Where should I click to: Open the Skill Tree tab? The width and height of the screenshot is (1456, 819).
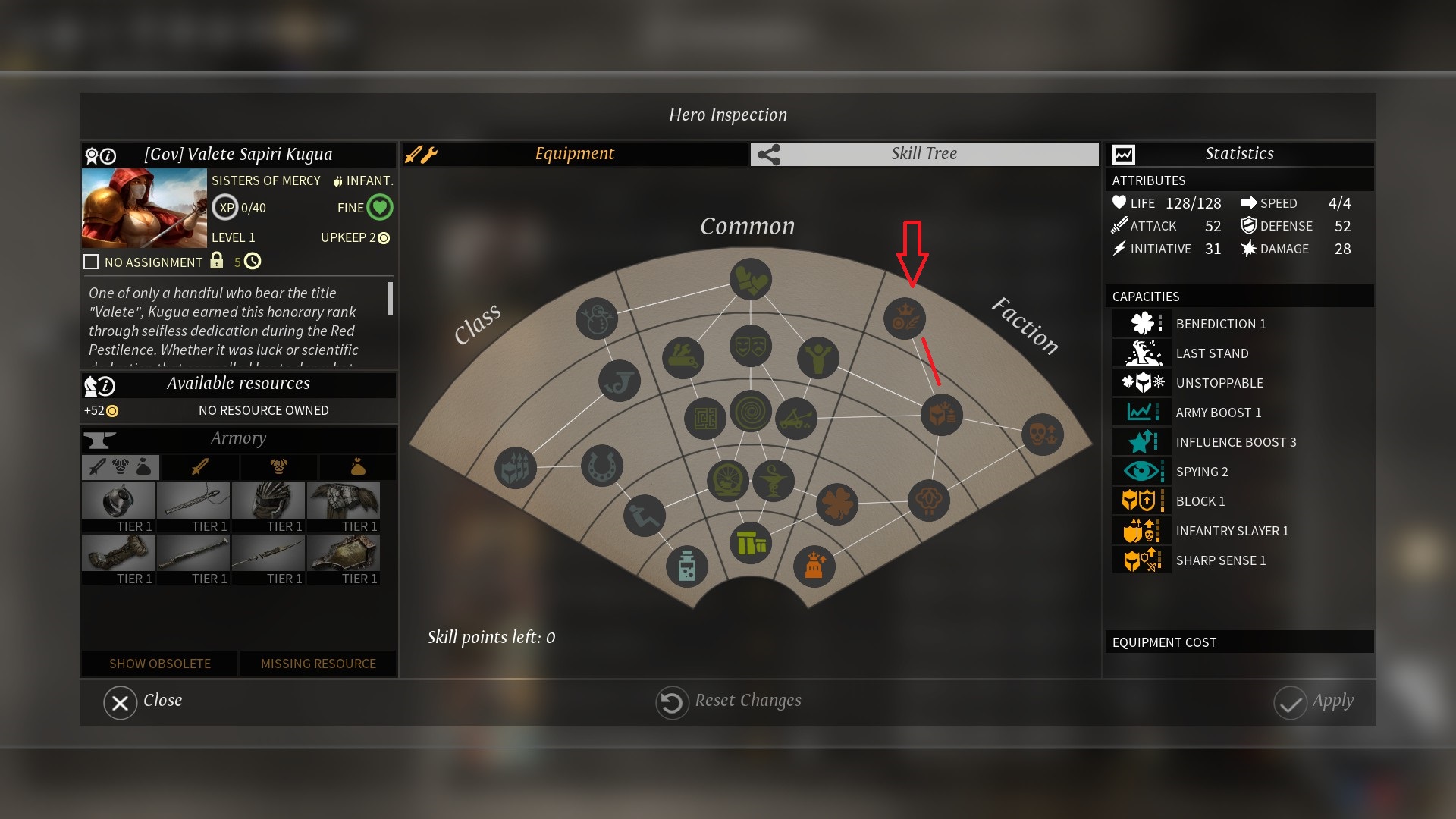coord(924,154)
